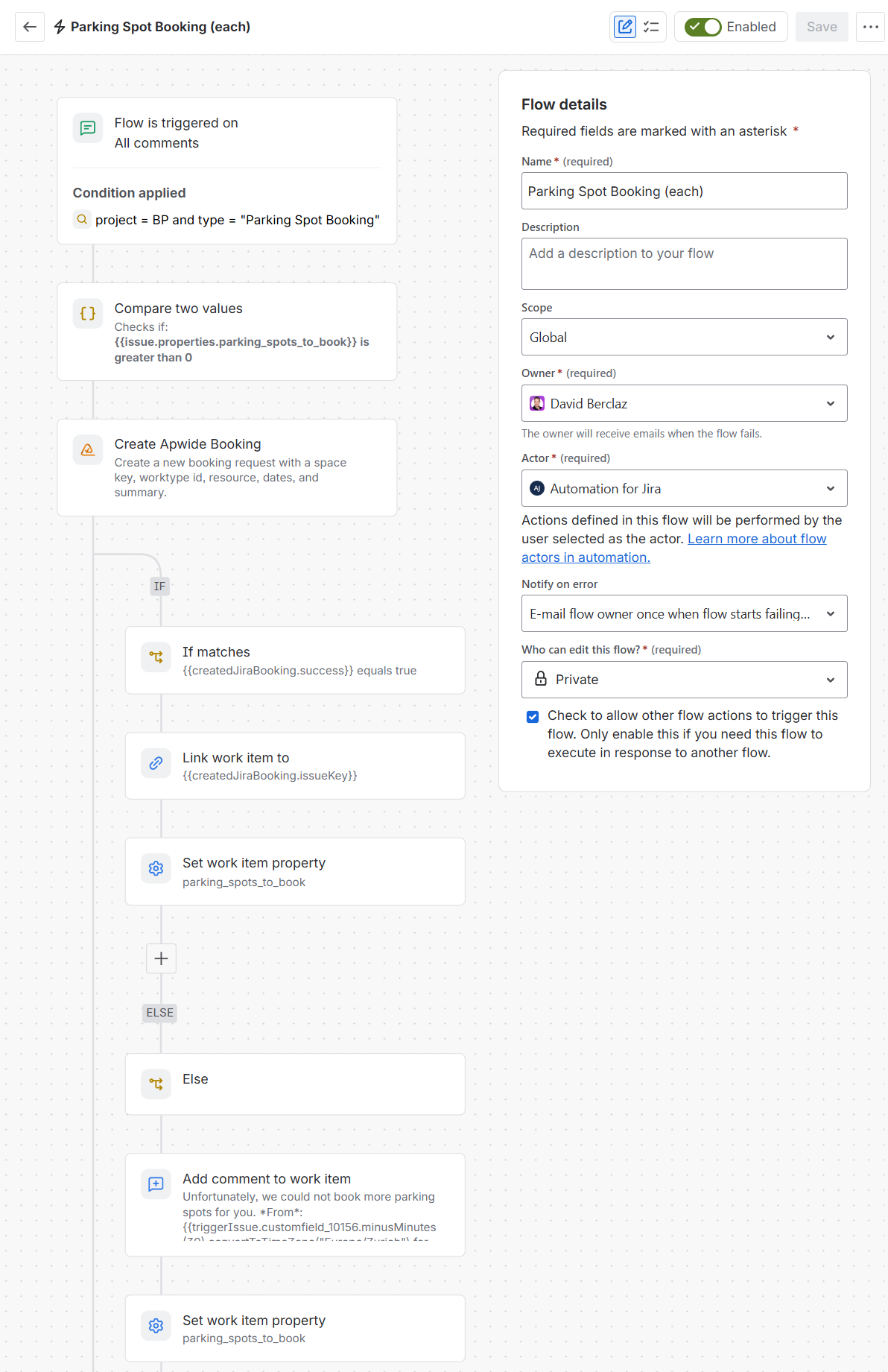The height and width of the screenshot is (1372, 888).
Task: Expand the Owner dropdown arrow
Action: tap(831, 404)
